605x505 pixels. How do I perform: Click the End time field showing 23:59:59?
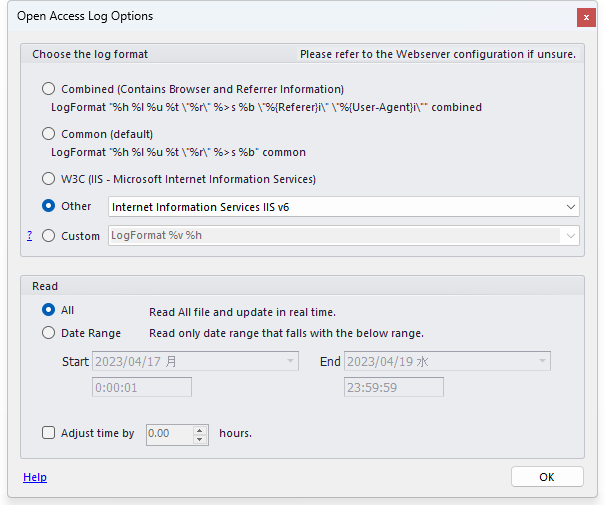pos(393,387)
